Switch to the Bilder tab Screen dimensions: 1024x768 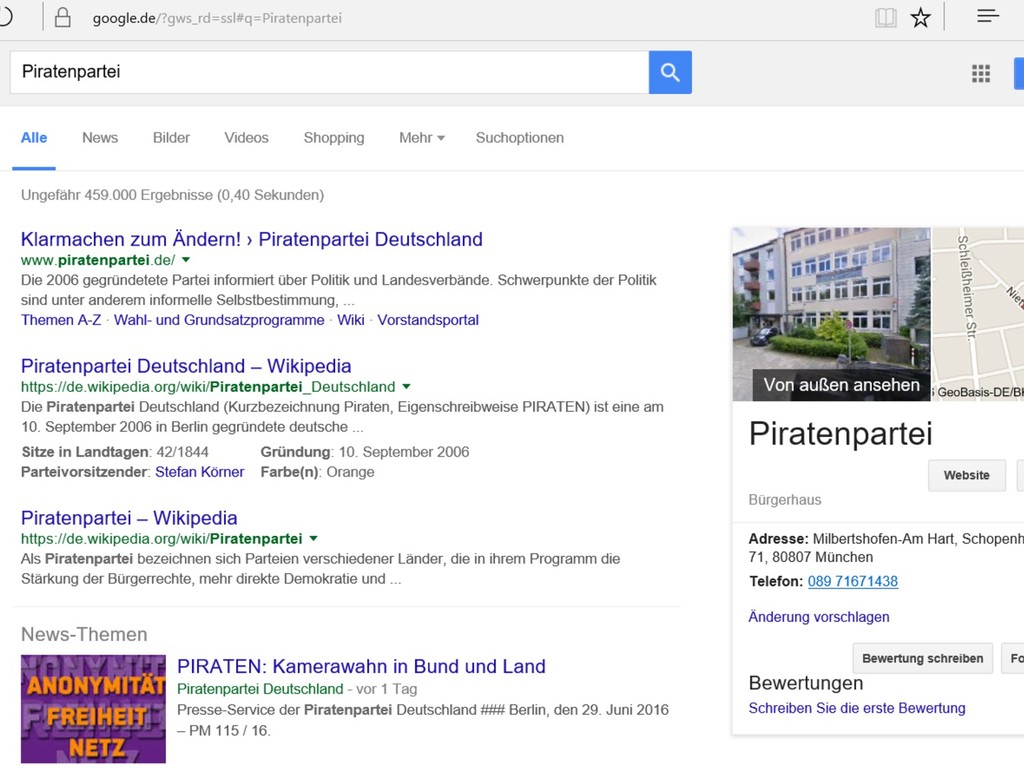[x=171, y=138]
